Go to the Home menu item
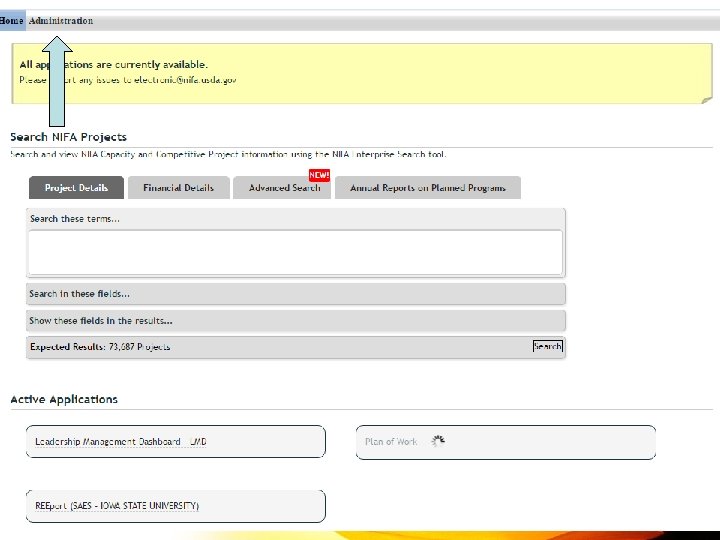This screenshot has height=540, width=720. 11,21
